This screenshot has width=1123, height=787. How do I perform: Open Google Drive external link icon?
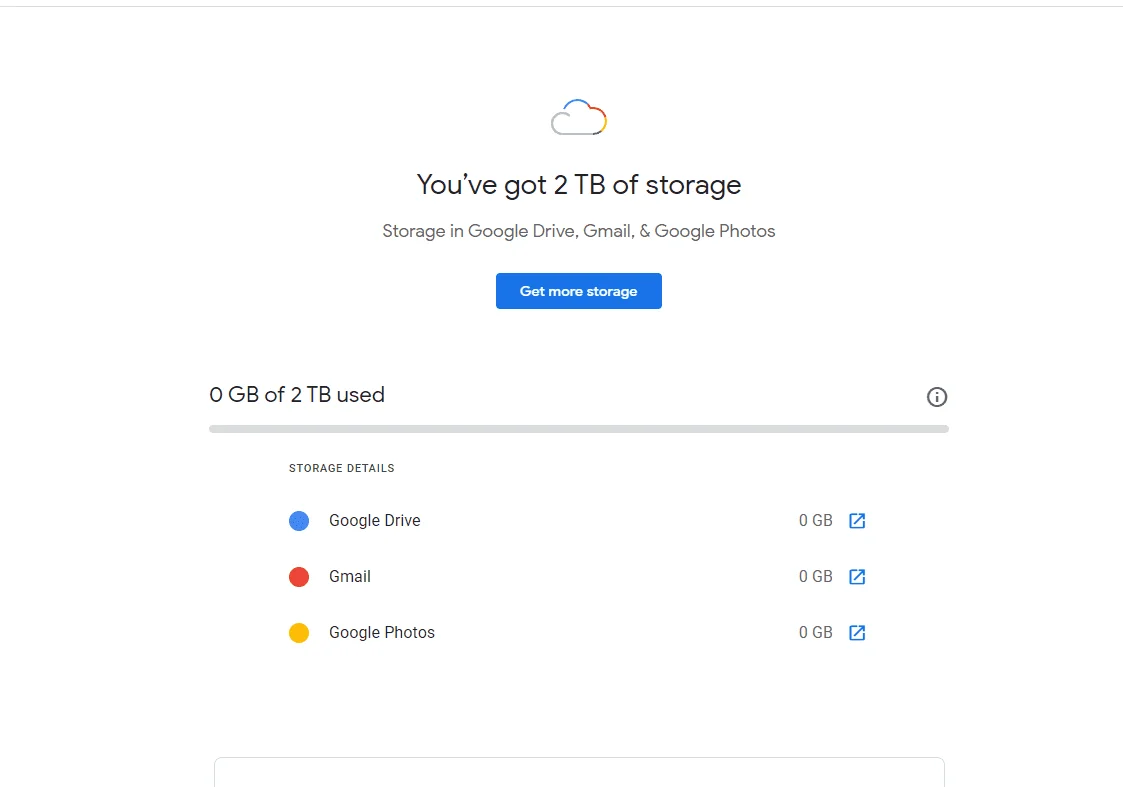pyautogui.click(x=857, y=521)
